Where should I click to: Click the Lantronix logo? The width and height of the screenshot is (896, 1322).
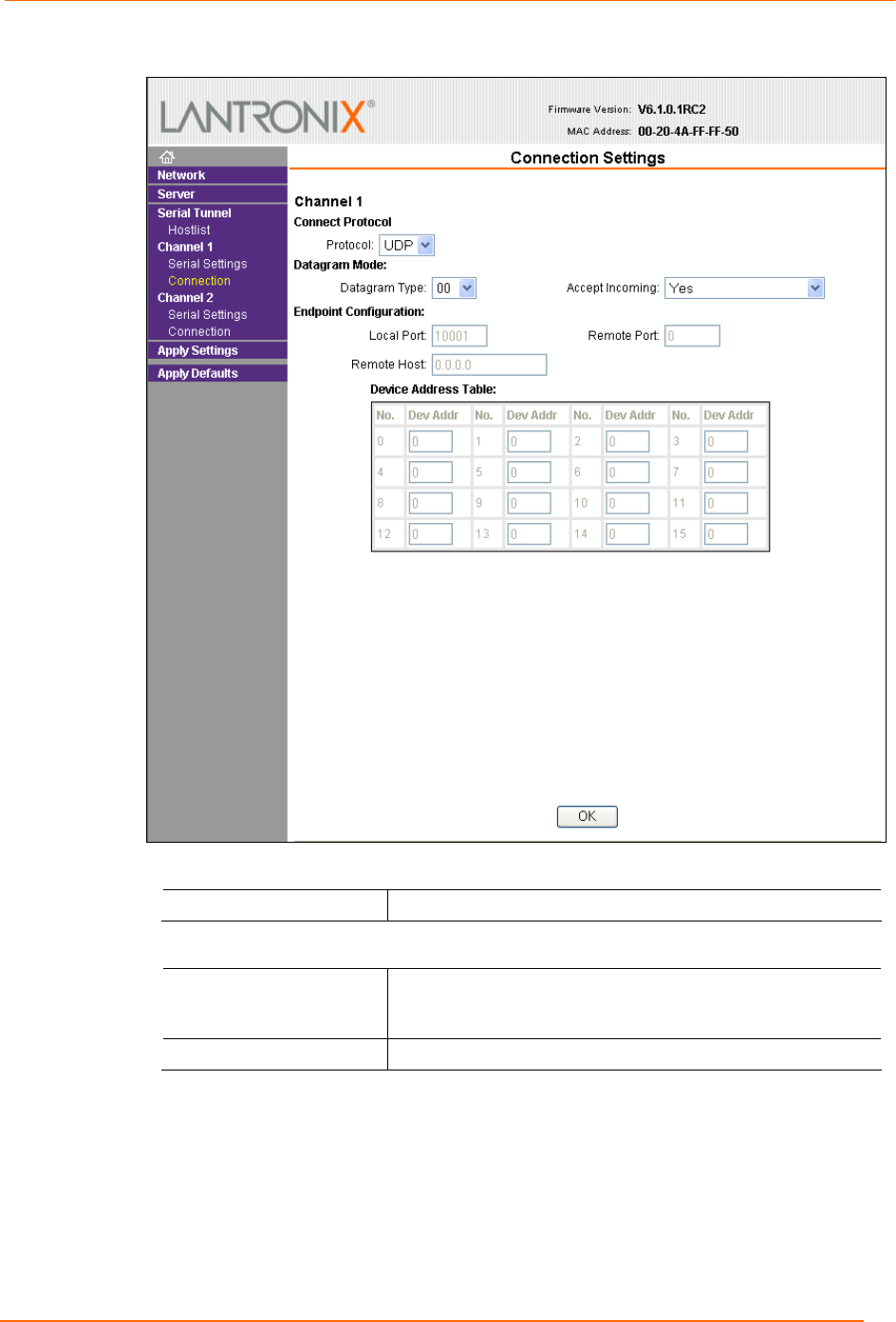point(267,117)
